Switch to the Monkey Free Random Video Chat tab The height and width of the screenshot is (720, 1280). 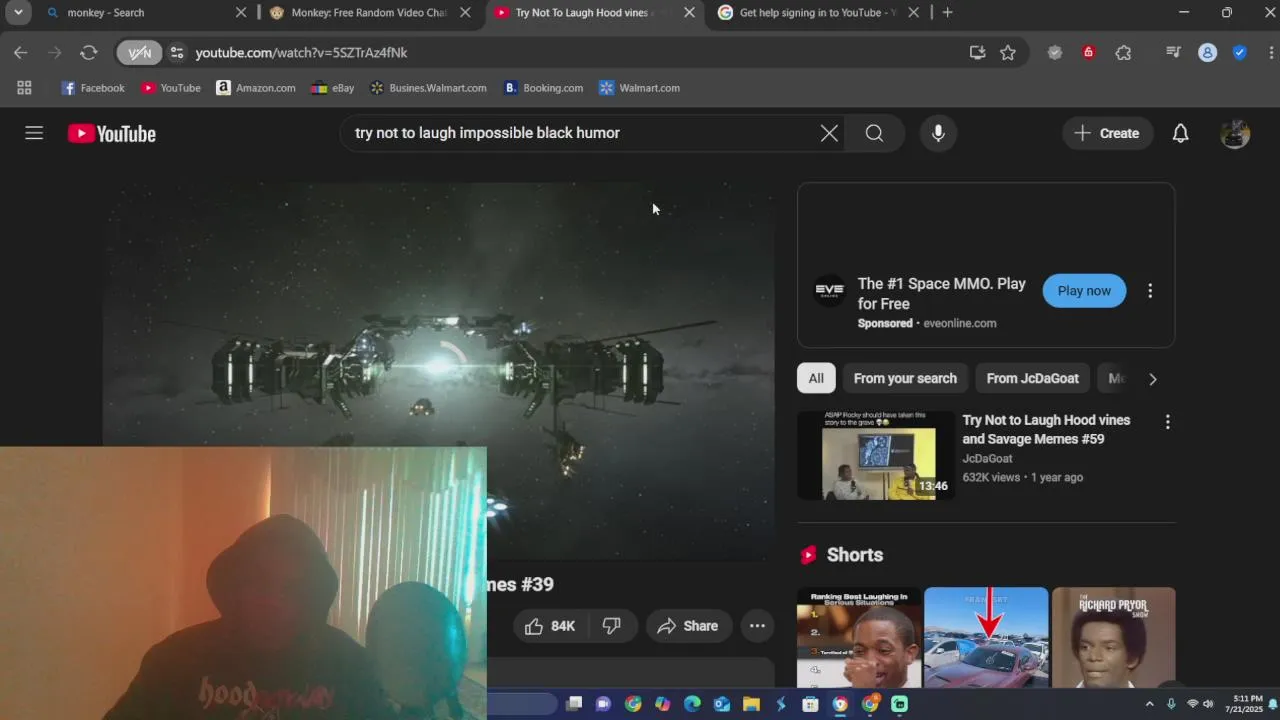click(370, 12)
